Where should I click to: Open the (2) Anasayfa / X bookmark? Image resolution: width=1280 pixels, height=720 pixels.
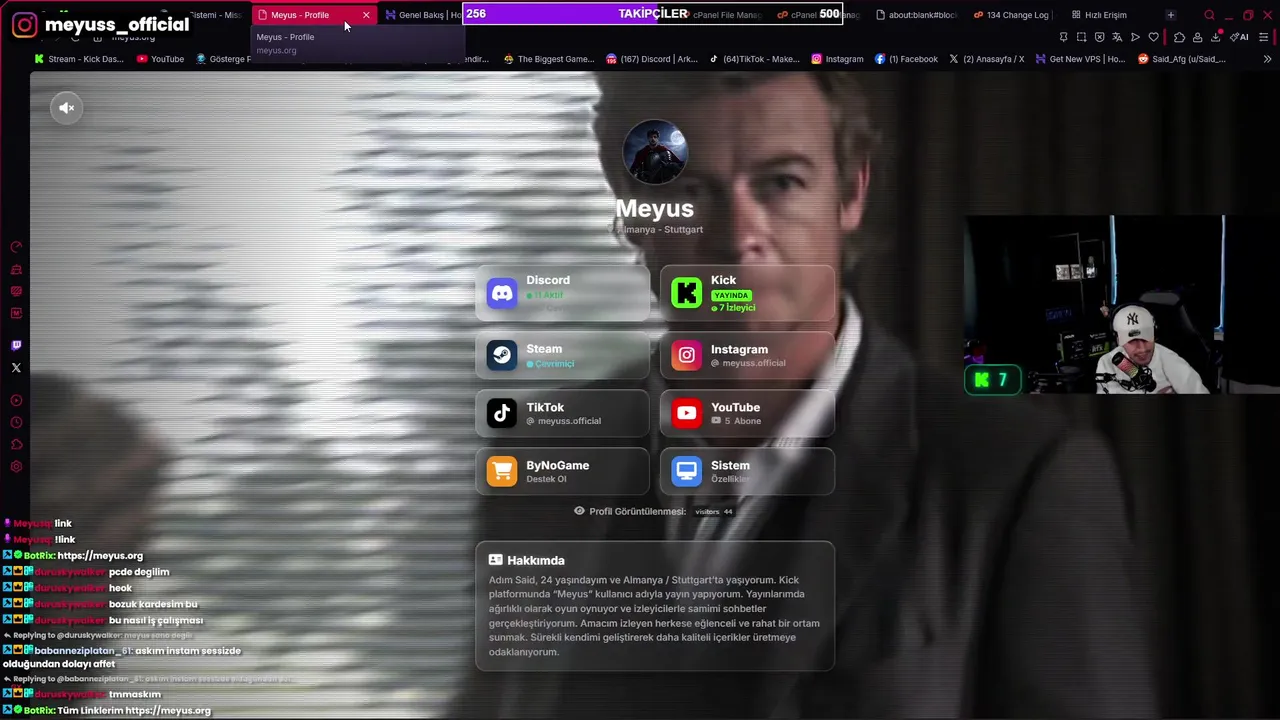(x=986, y=59)
